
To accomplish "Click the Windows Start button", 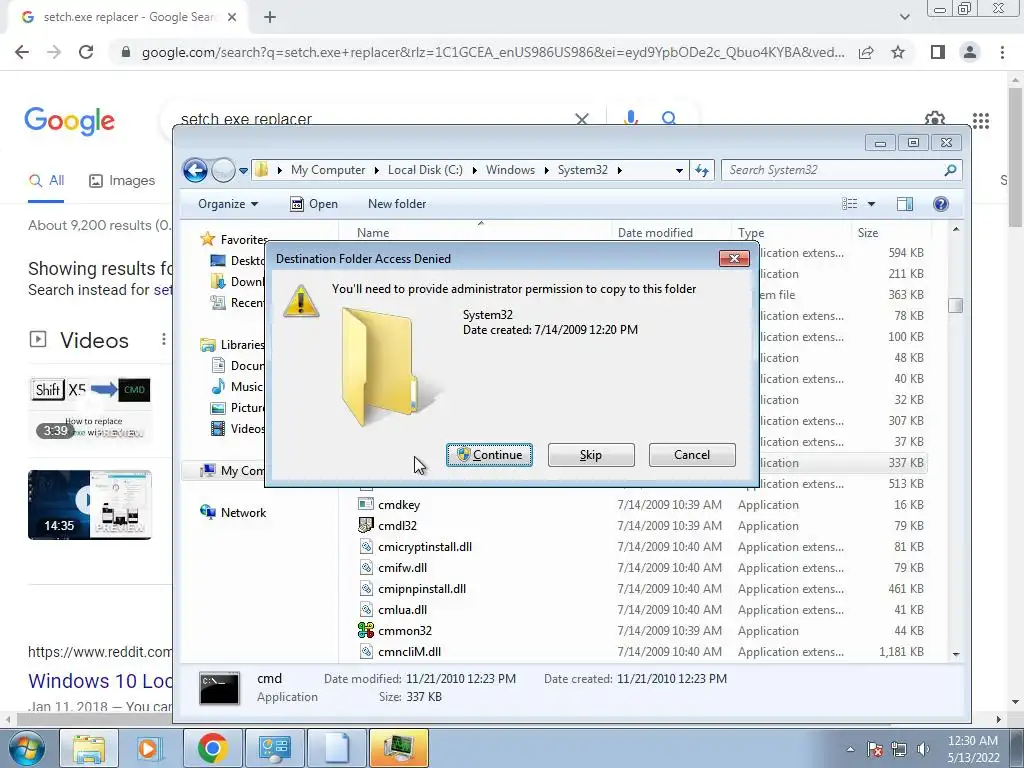I will pyautogui.click(x=25, y=748).
